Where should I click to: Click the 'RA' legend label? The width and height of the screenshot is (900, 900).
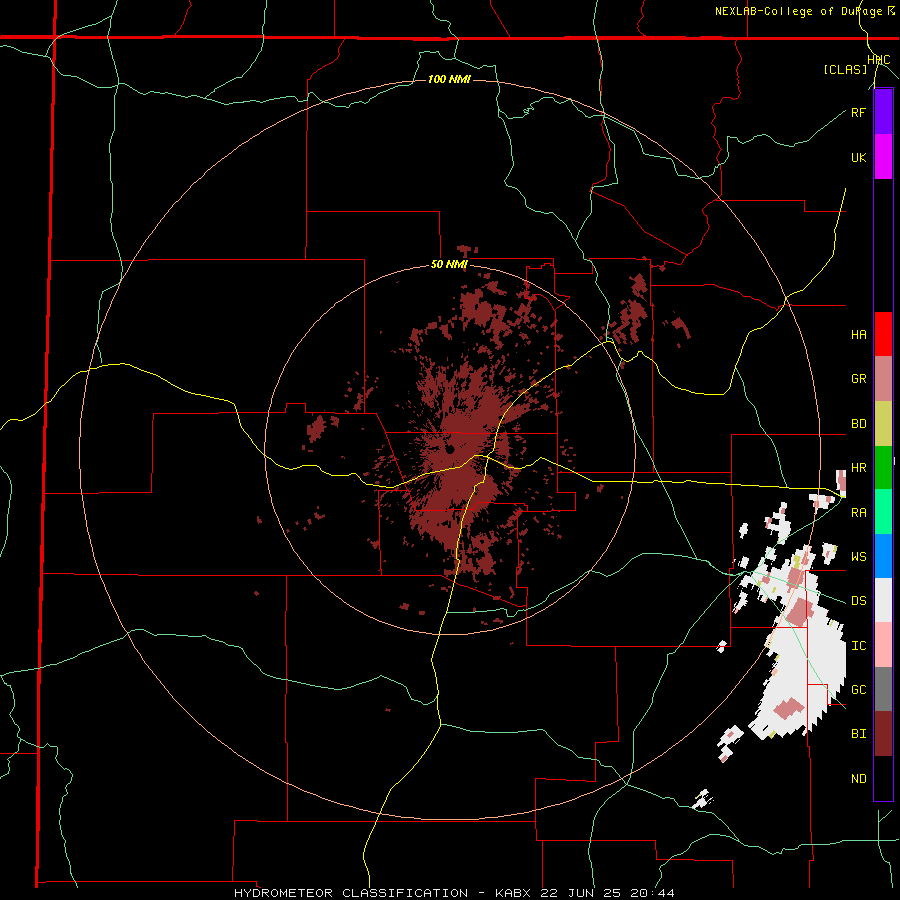click(858, 513)
